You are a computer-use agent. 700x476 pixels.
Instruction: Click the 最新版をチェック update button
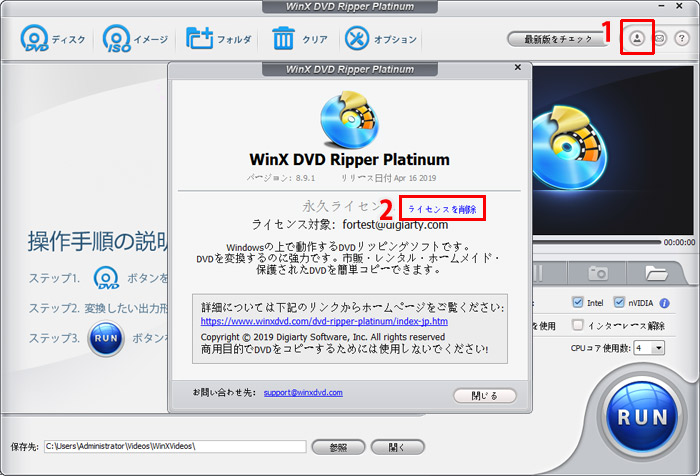point(558,39)
